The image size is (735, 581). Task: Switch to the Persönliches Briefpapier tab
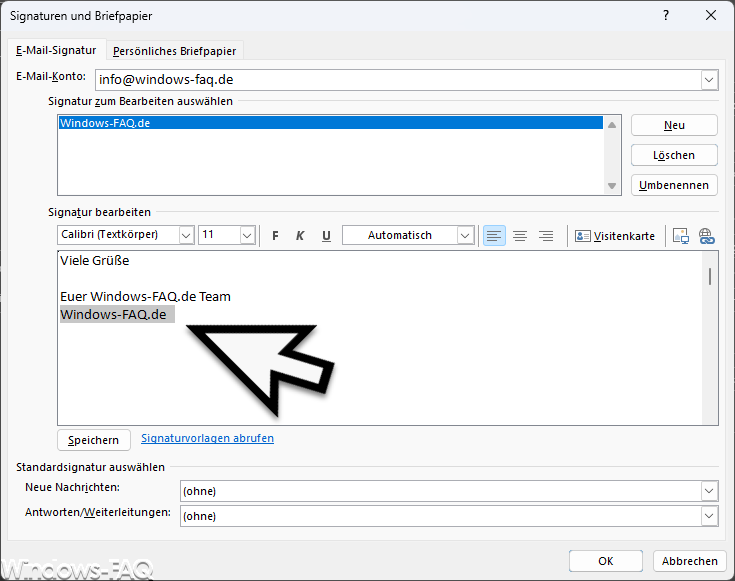click(174, 51)
